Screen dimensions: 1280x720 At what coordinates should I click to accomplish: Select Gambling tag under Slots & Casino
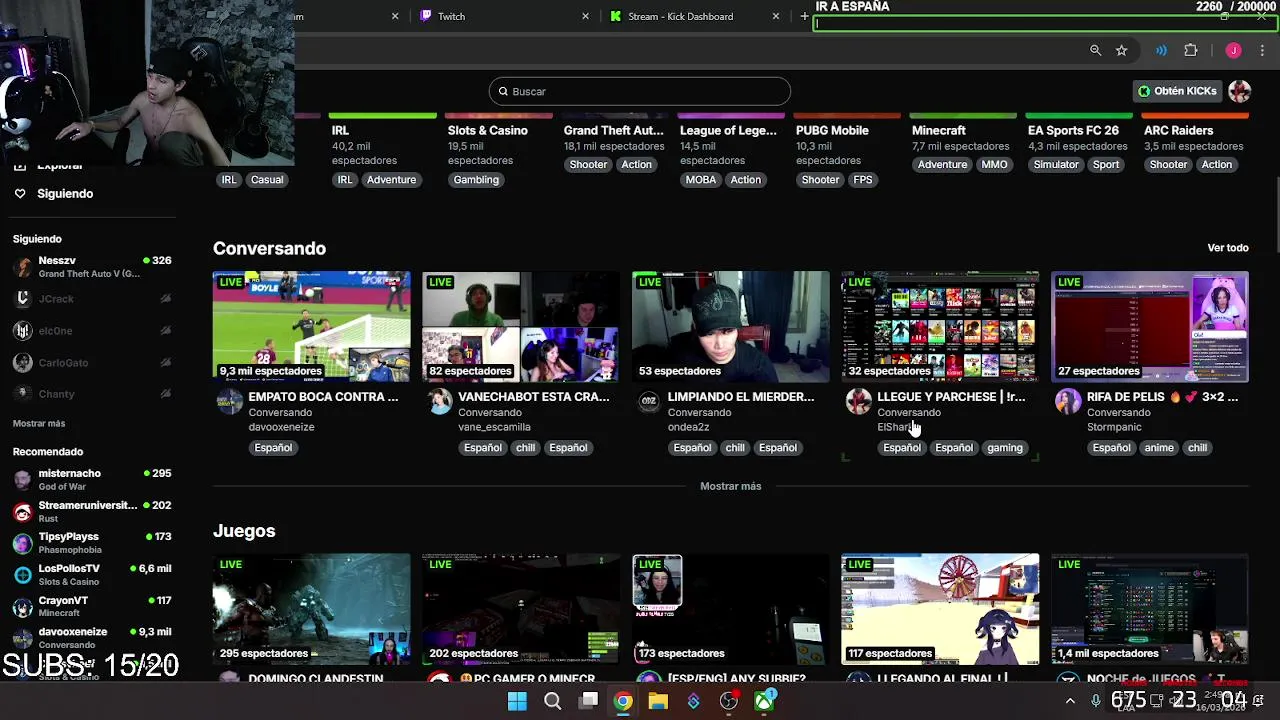(x=476, y=180)
